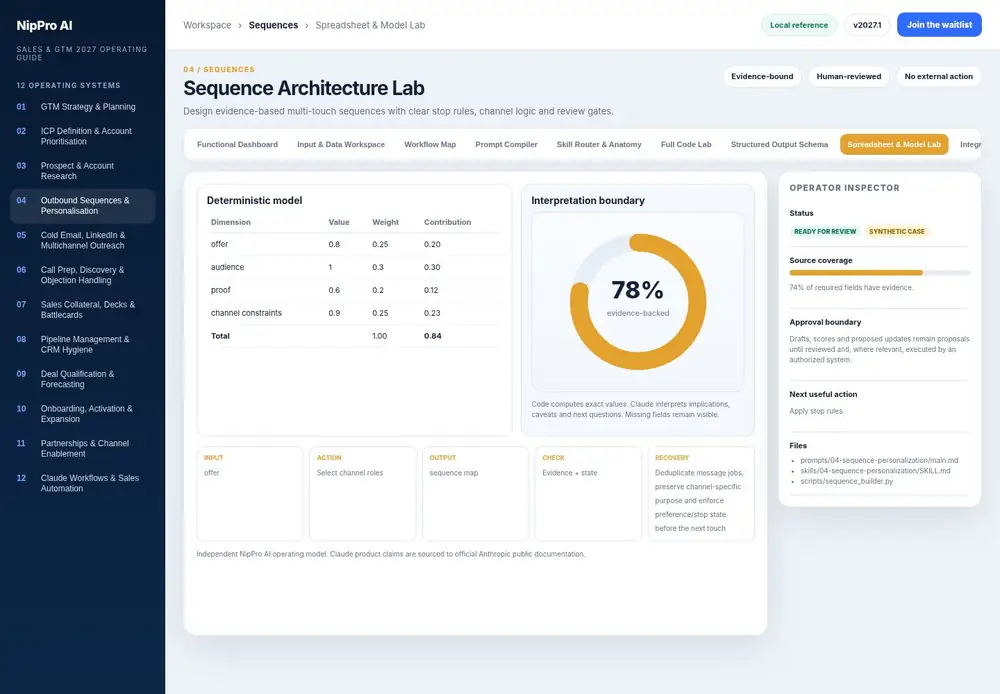Screen dimensions: 1000x694
Task: Select the Spreadsheet & Model Lab tab
Action: 893,145
